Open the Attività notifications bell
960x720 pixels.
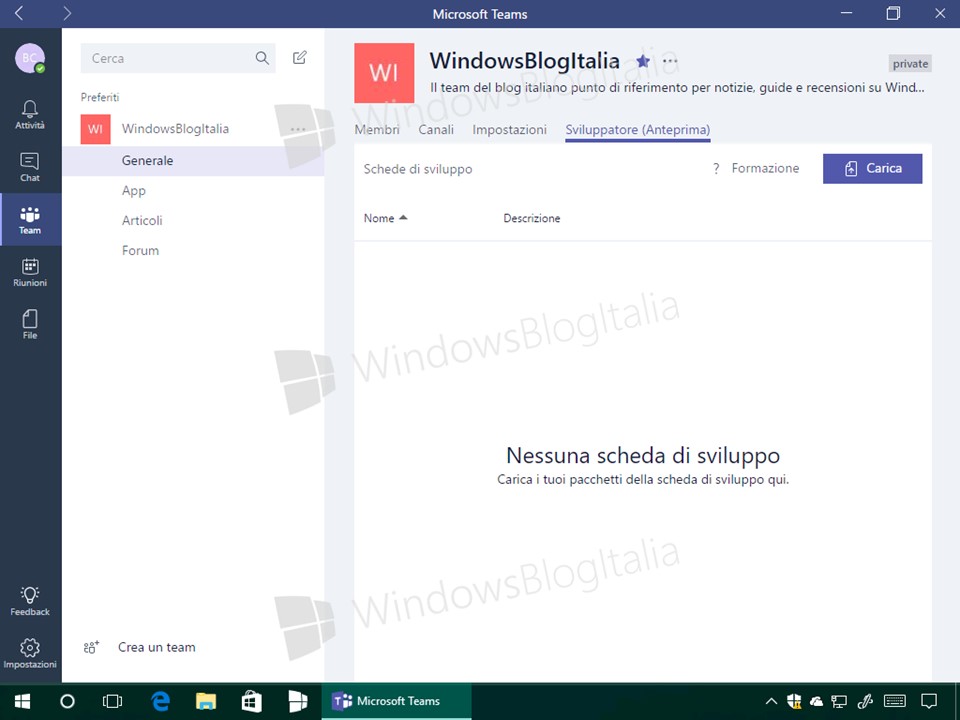29,114
